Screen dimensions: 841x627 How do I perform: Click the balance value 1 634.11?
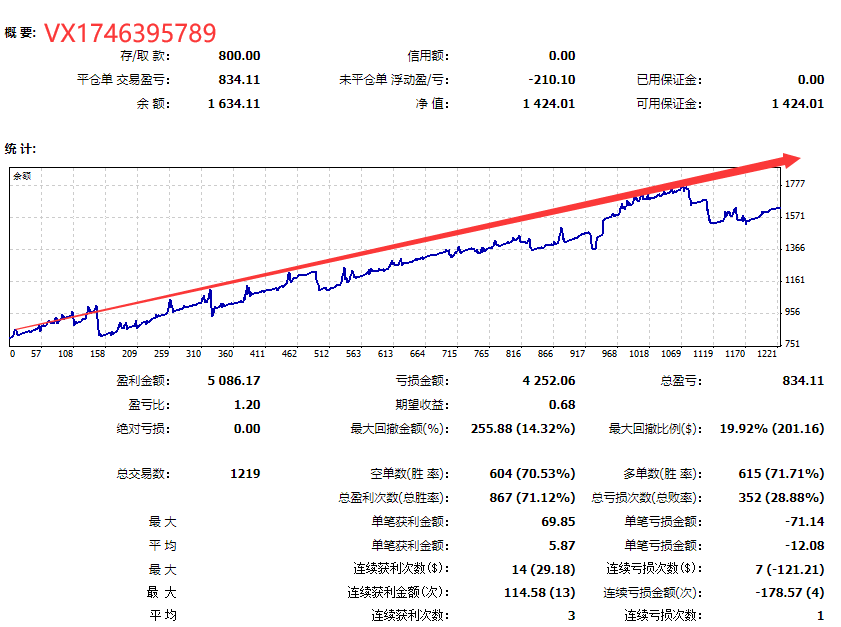[x=234, y=104]
